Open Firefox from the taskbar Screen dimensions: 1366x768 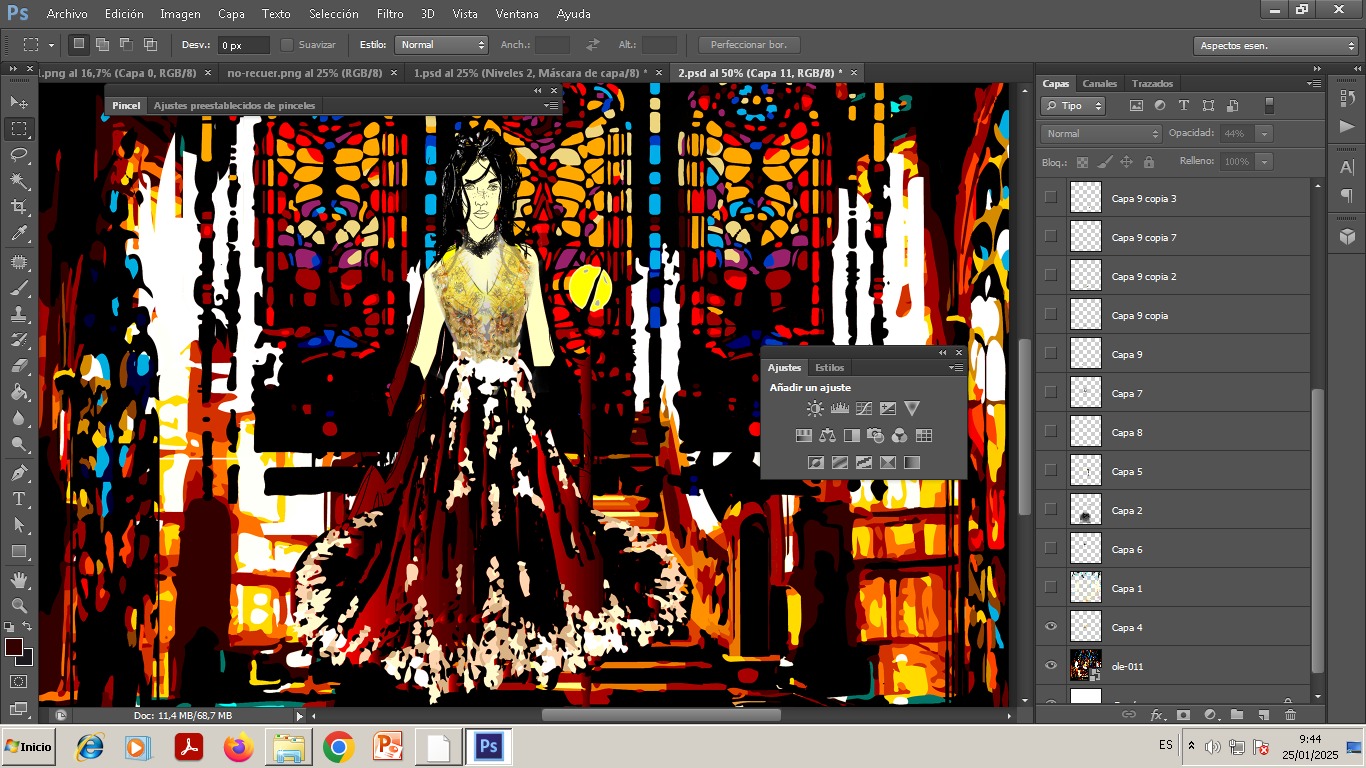239,747
